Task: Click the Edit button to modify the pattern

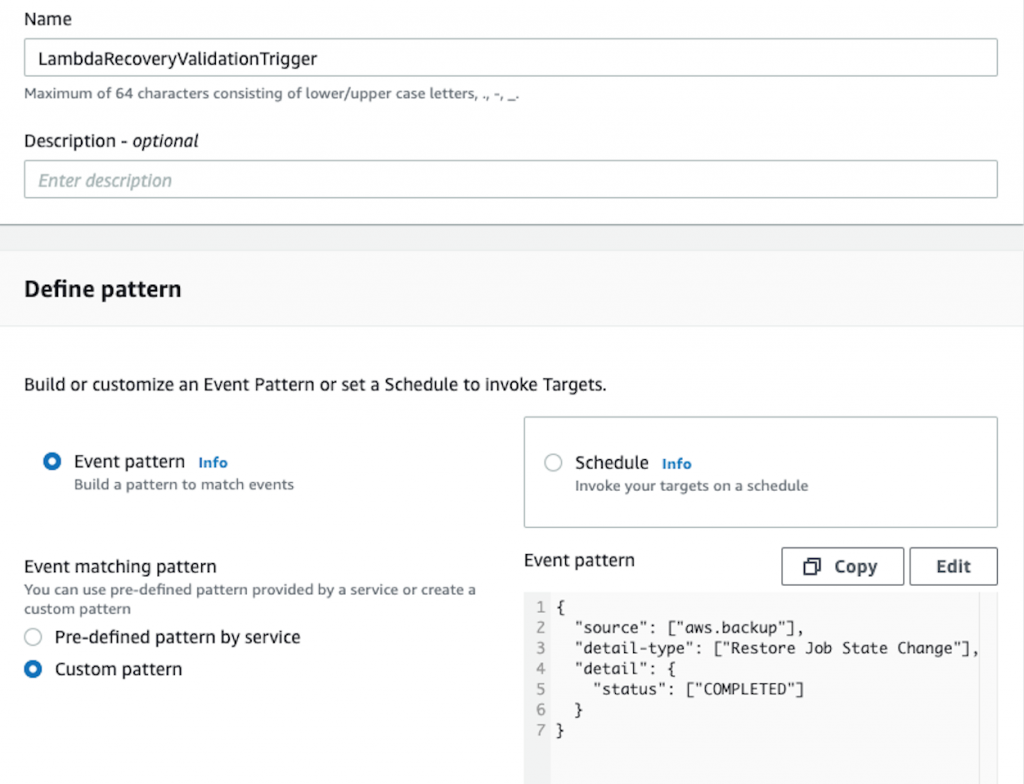Action: click(x=953, y=566)
